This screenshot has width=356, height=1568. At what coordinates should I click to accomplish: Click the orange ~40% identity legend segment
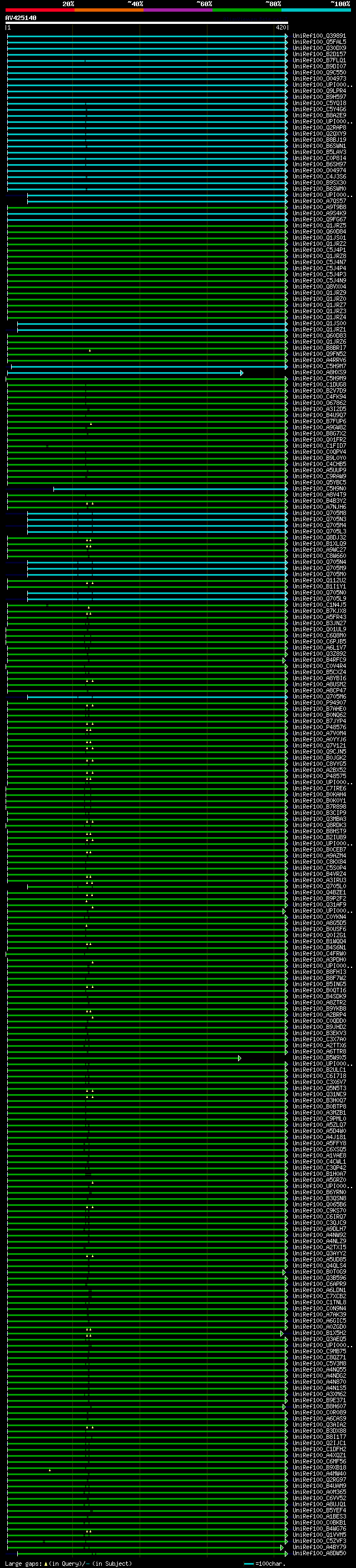pos(108,10)
